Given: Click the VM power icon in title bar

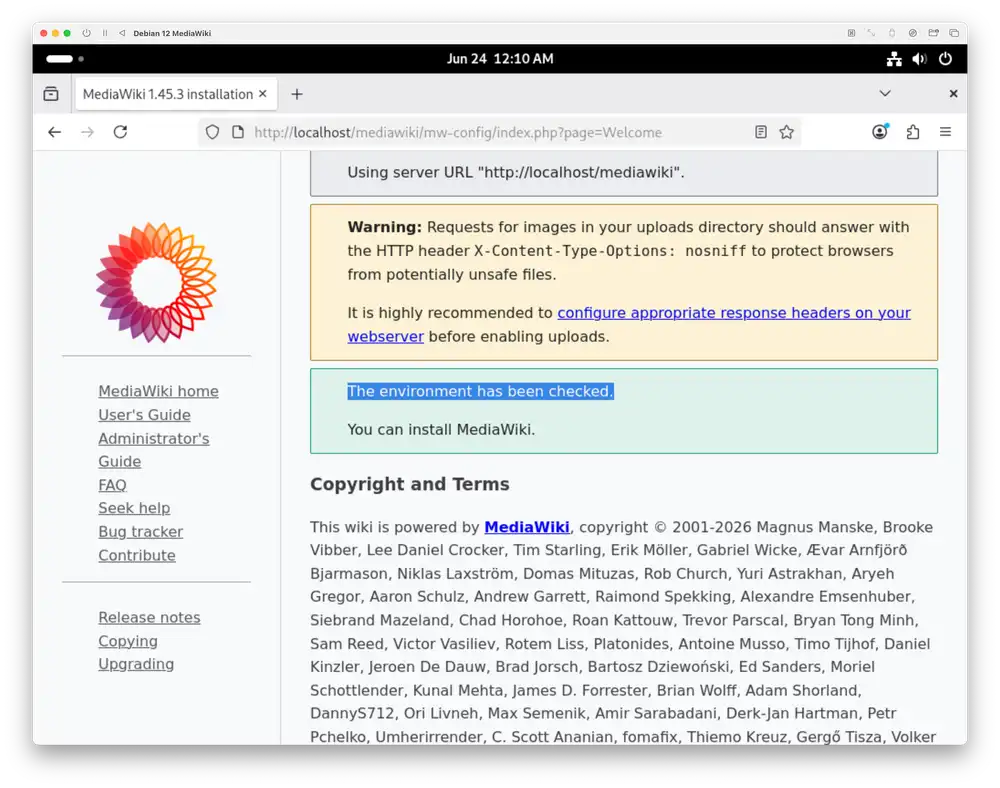Looking at the screenshot, I should click(87, 33).
